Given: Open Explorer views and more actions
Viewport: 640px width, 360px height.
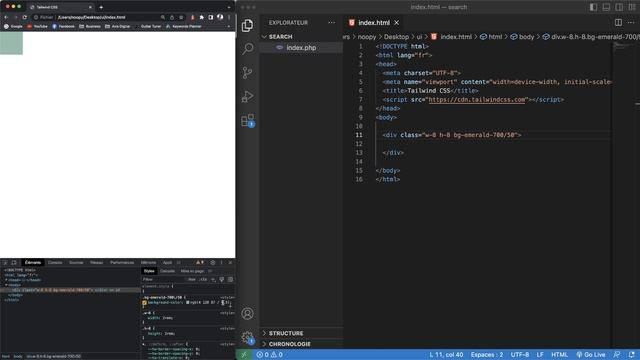Looking at the screenshot, I should click(x=331, y=22).
